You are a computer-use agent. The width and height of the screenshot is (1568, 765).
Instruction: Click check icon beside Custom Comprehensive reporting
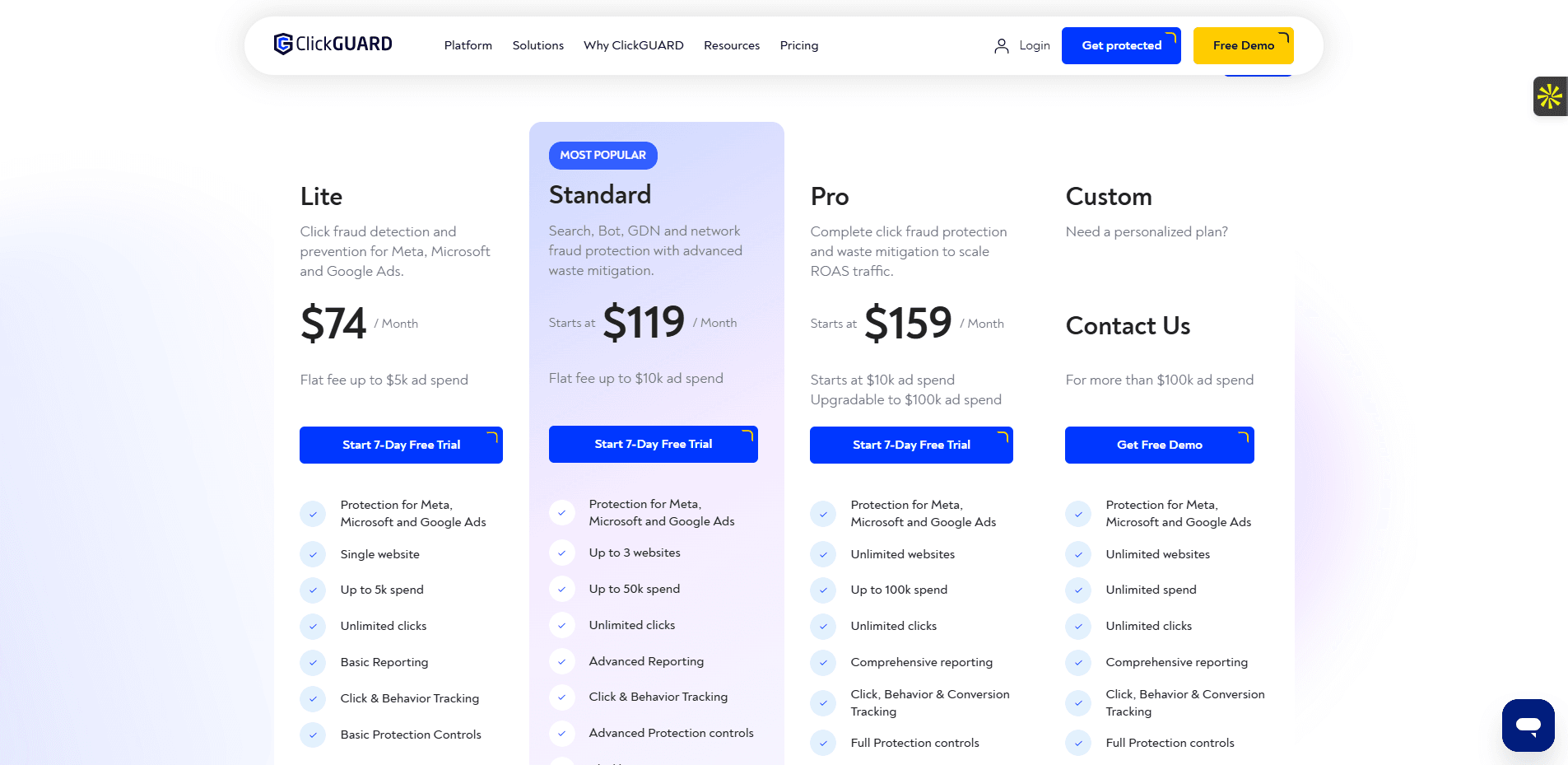coord(1078,663)
